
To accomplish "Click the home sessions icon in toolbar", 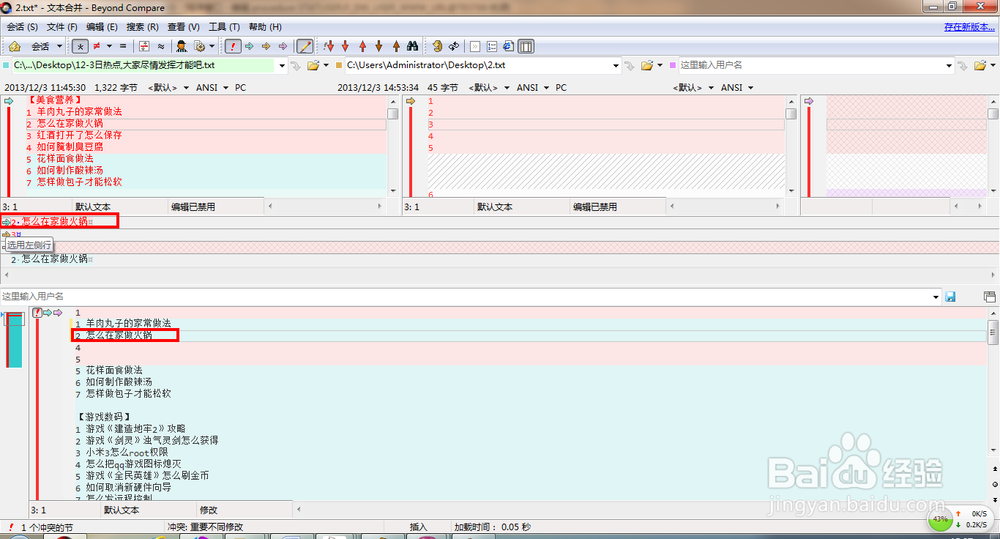I will point(15,46).
